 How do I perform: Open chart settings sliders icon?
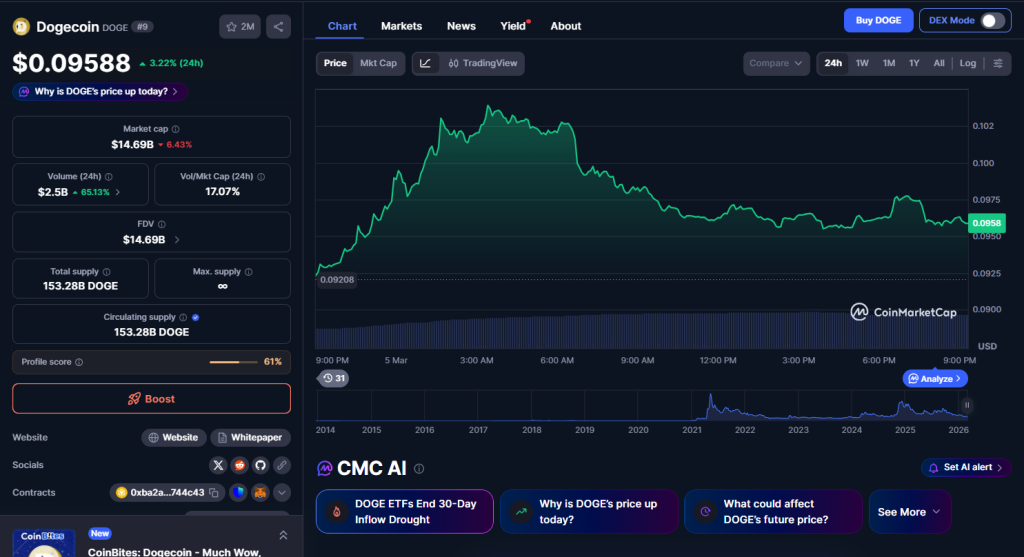[x=997, y=63]
